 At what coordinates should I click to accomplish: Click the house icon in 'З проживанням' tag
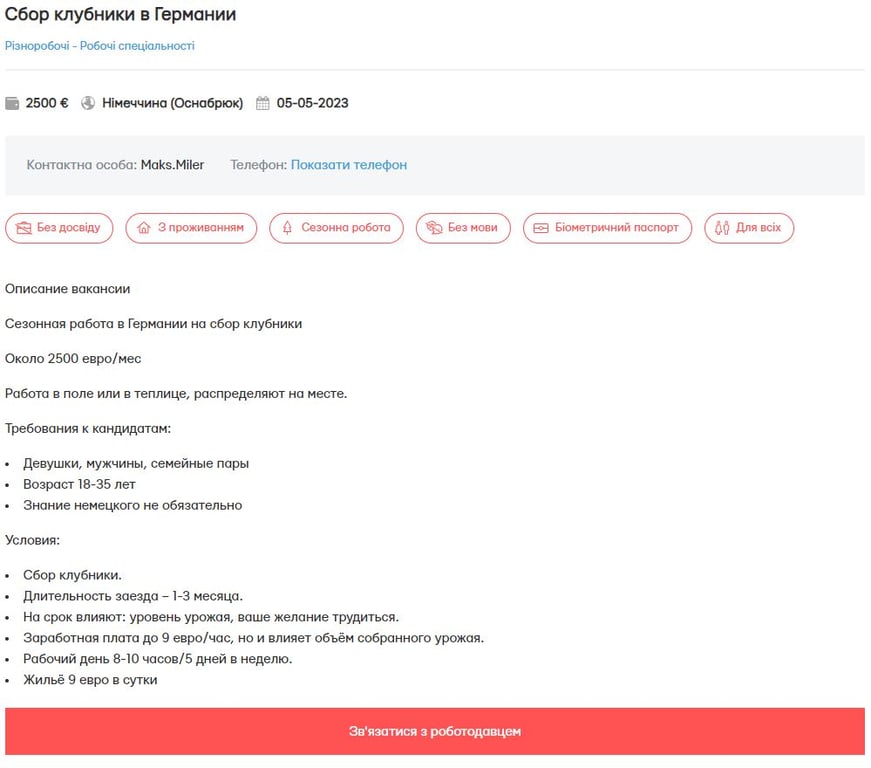click(x=141, y=228)
